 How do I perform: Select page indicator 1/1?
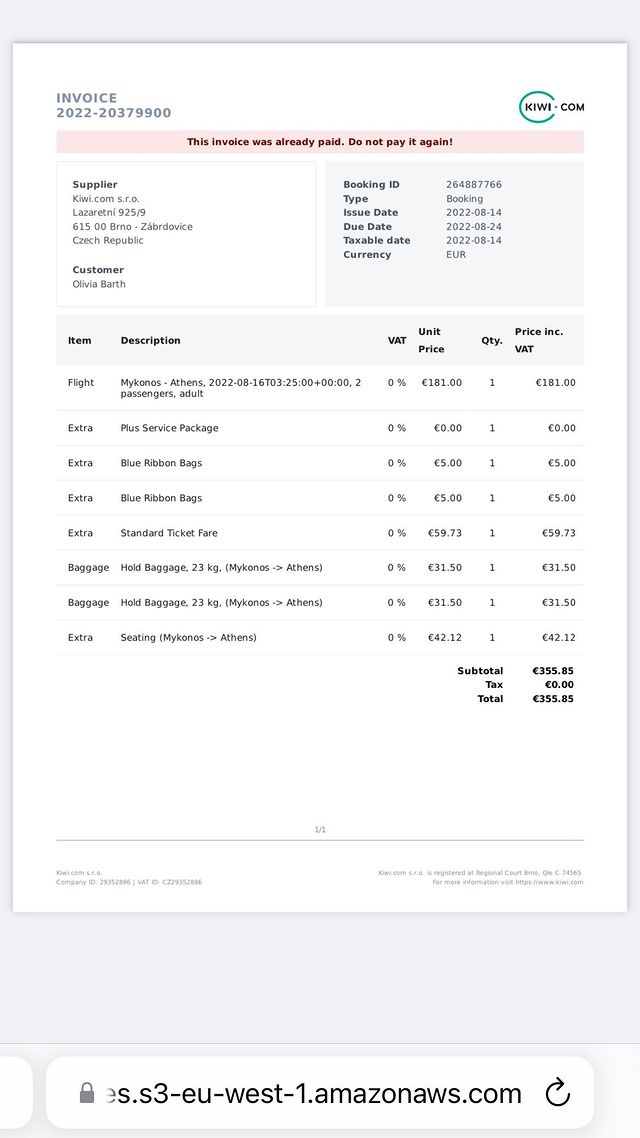pos(320,830)
